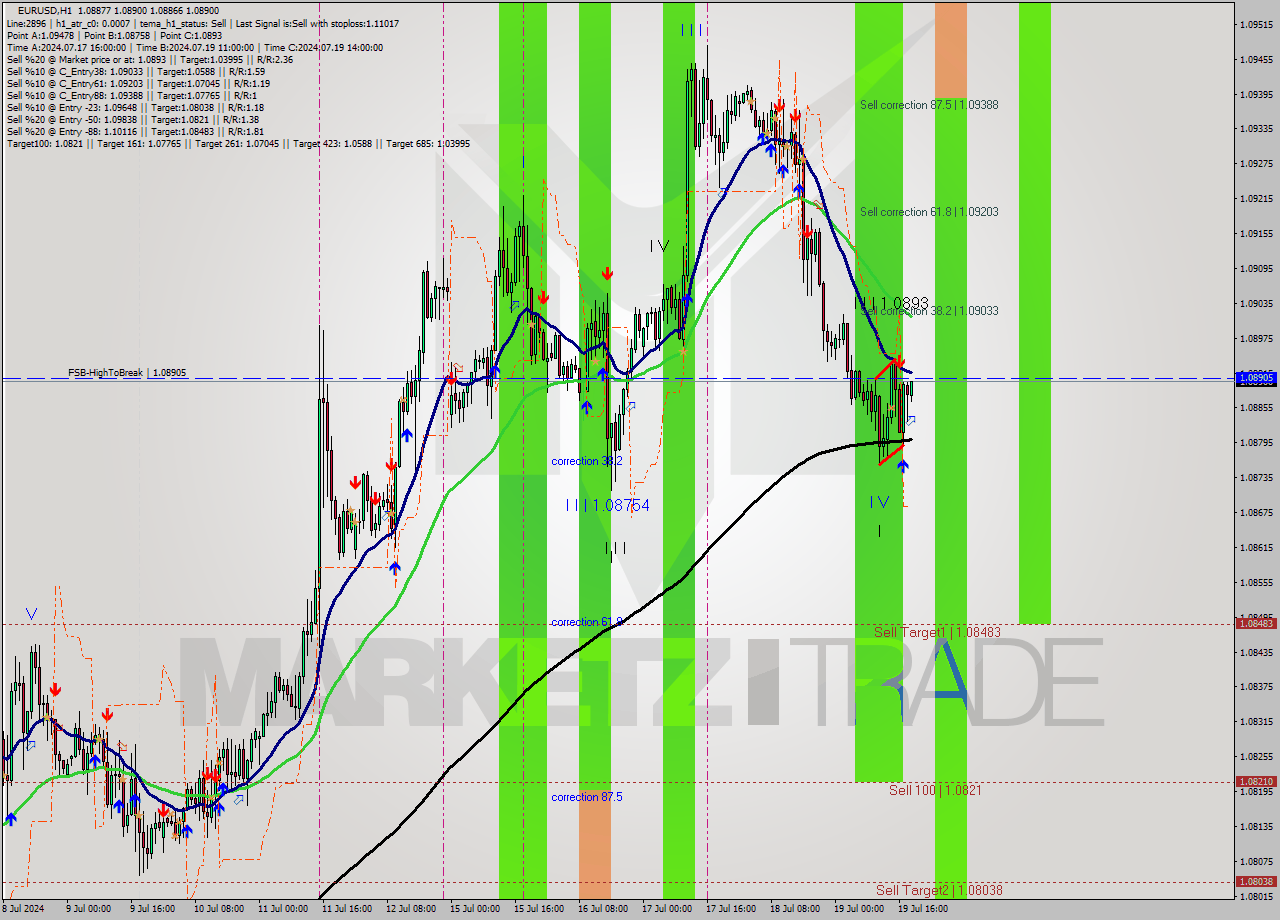This screenshot has height=920, width=1280.
Task: Click the Sell correction 87.5 label
Action: click(x=929, y=104)
